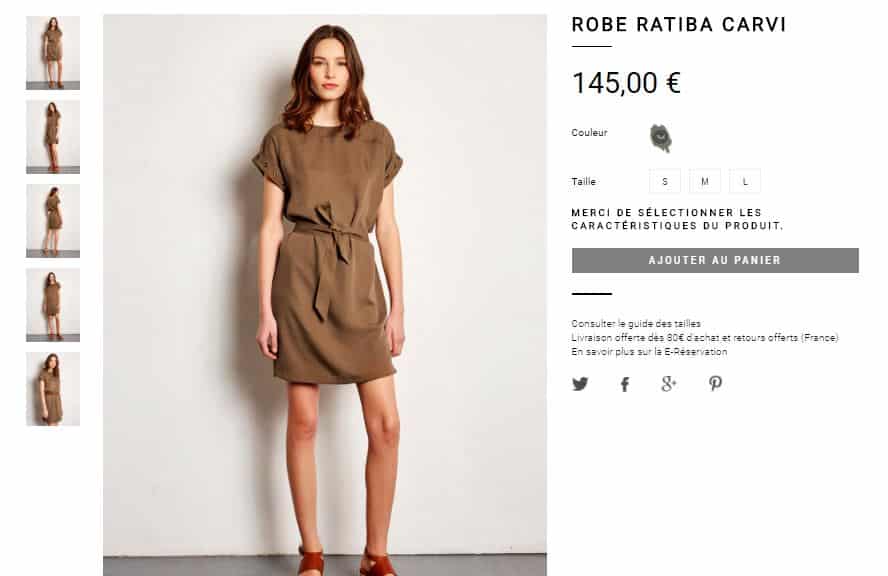View the fourth dress thumbnail
This screenshot has height=576, width=888.
click(53, 305)
